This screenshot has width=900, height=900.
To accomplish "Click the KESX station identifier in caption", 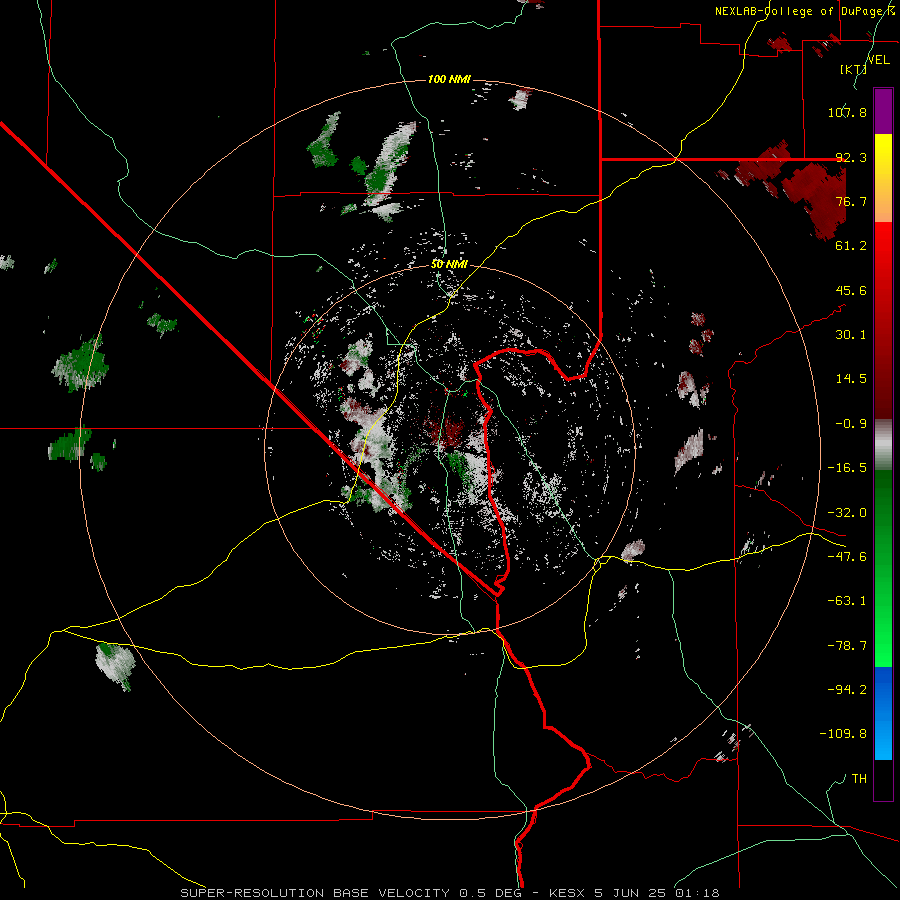I will point(568,893).
